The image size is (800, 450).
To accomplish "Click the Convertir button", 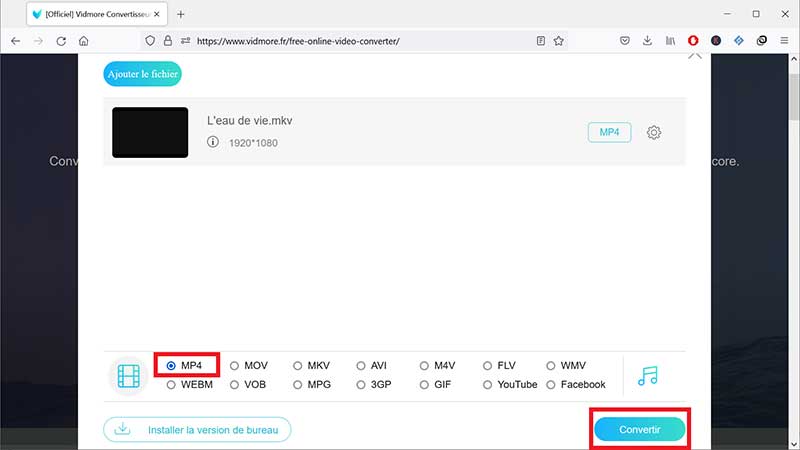I will click(639, 429).
